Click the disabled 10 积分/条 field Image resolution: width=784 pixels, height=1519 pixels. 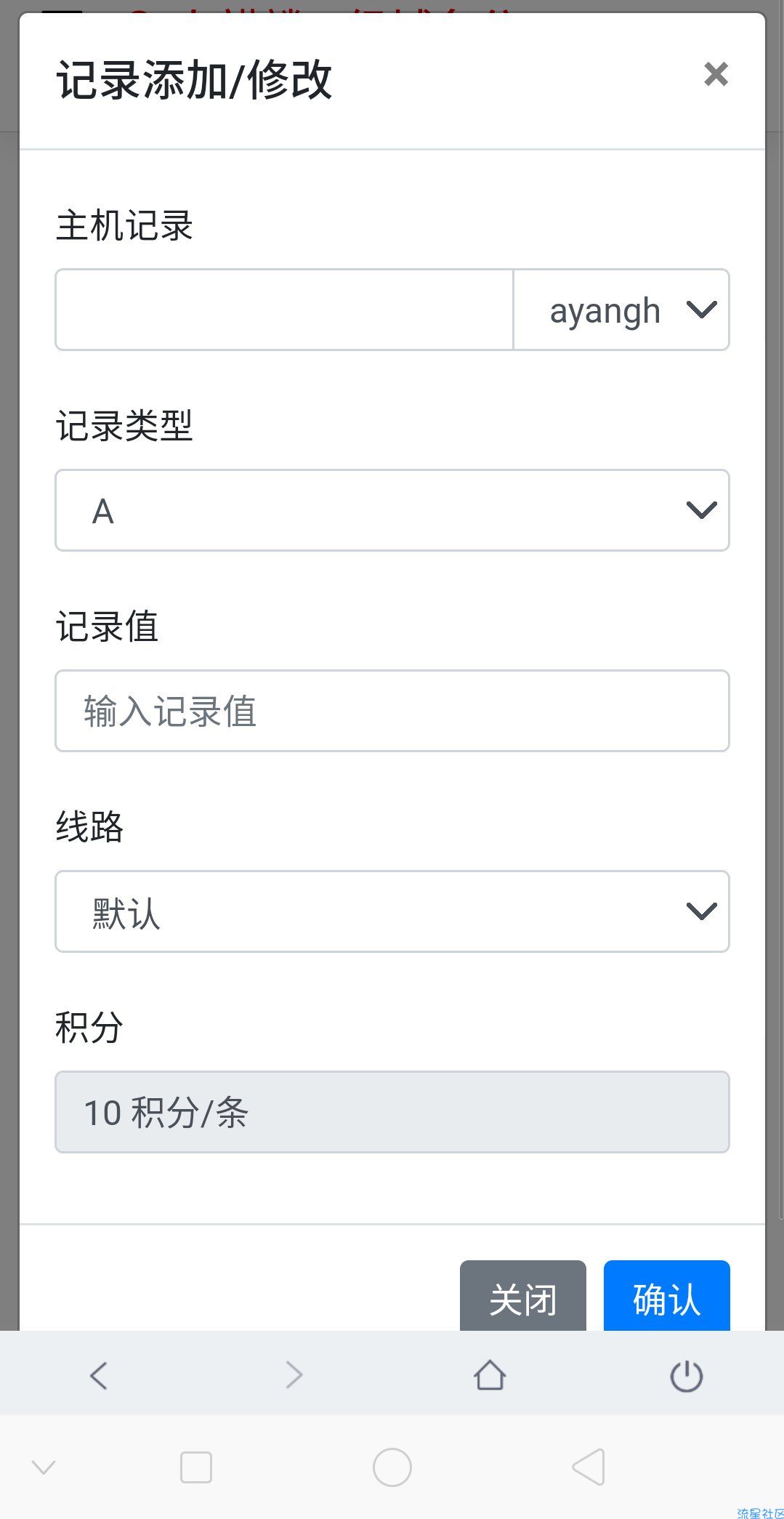click(392, 1112)
